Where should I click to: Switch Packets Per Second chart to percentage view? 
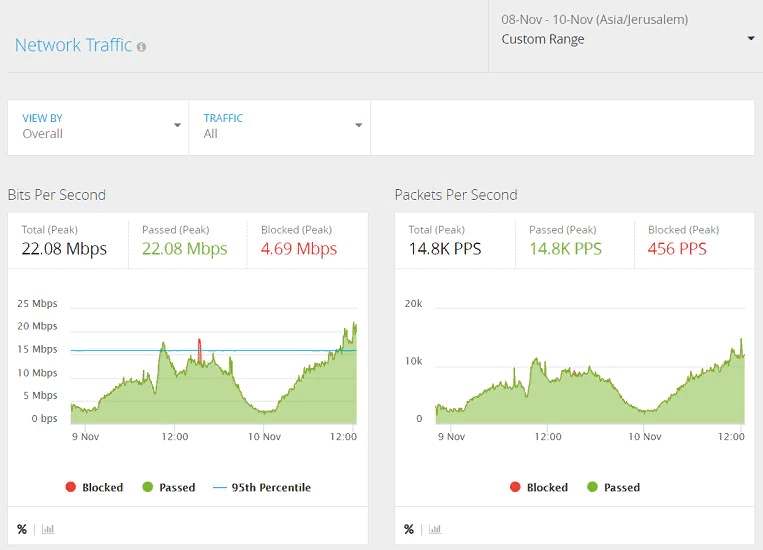pyautogui.click(x=409, y=529)
